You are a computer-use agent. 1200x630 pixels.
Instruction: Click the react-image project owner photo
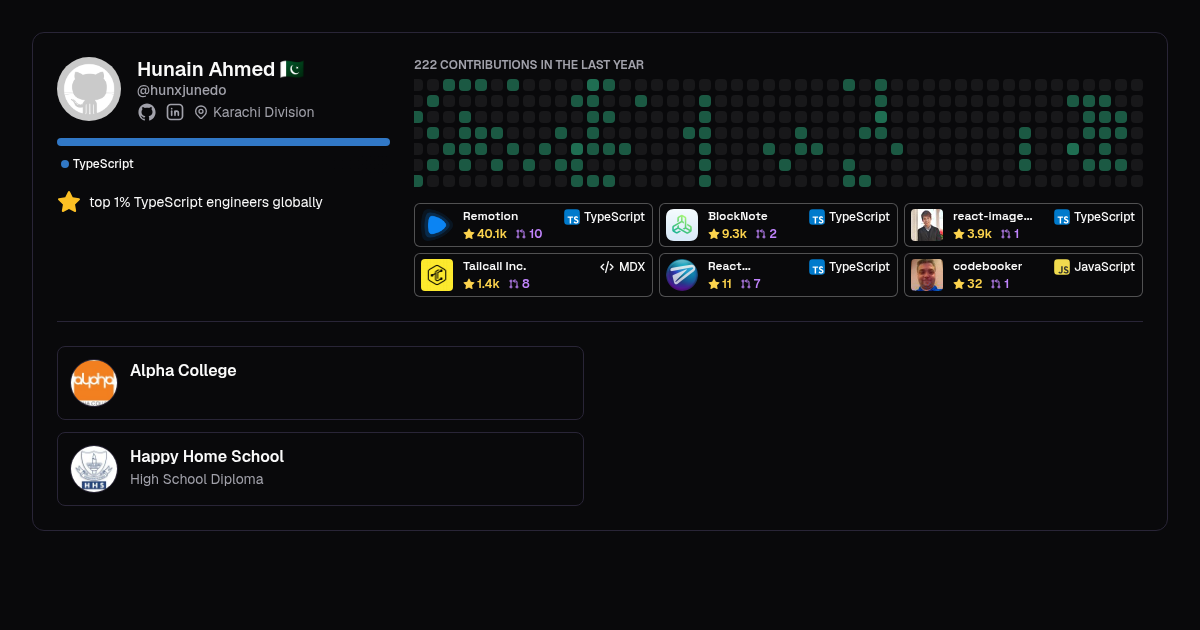[927, 225]
